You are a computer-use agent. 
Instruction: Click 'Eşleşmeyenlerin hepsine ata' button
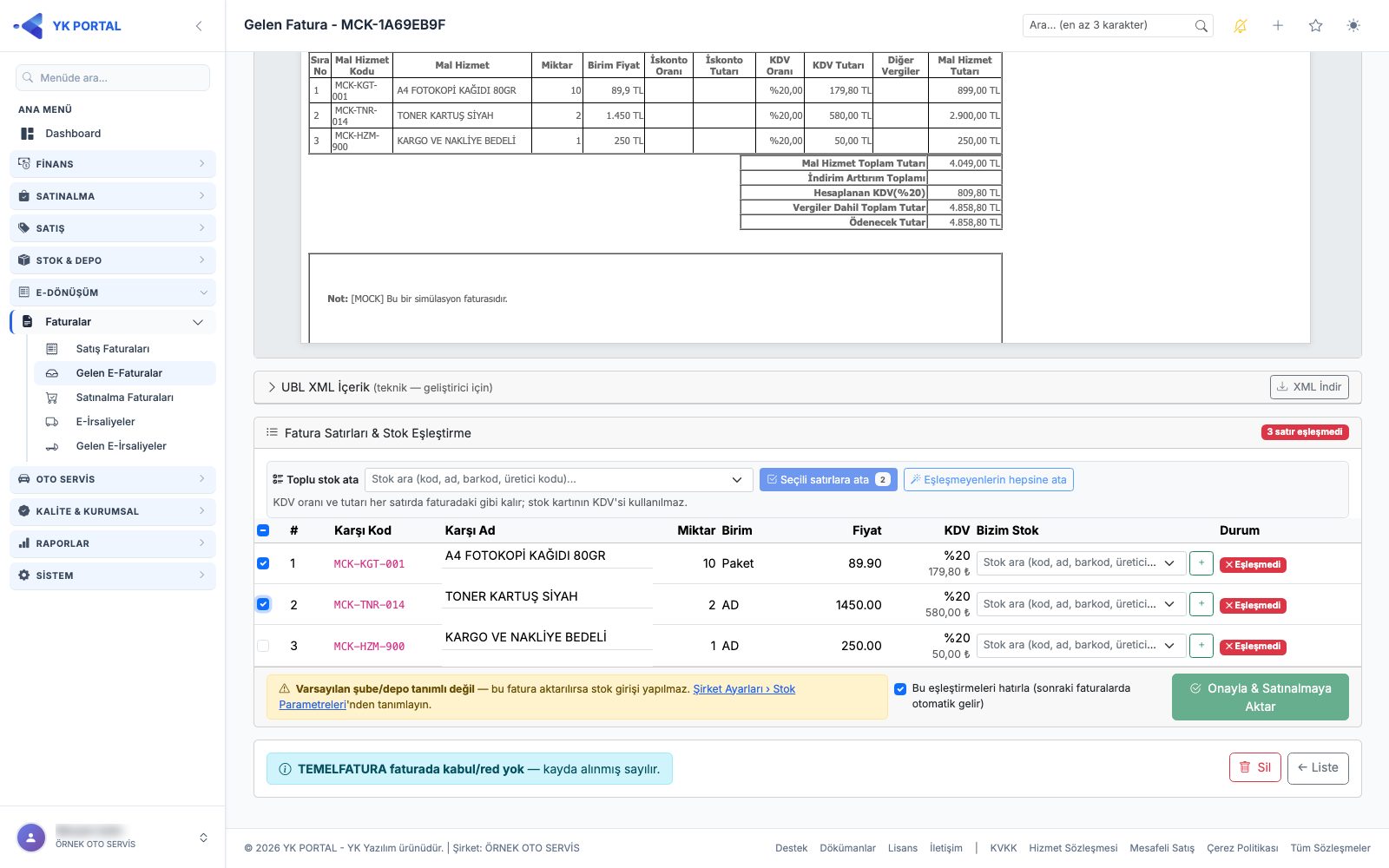(989, 479)
